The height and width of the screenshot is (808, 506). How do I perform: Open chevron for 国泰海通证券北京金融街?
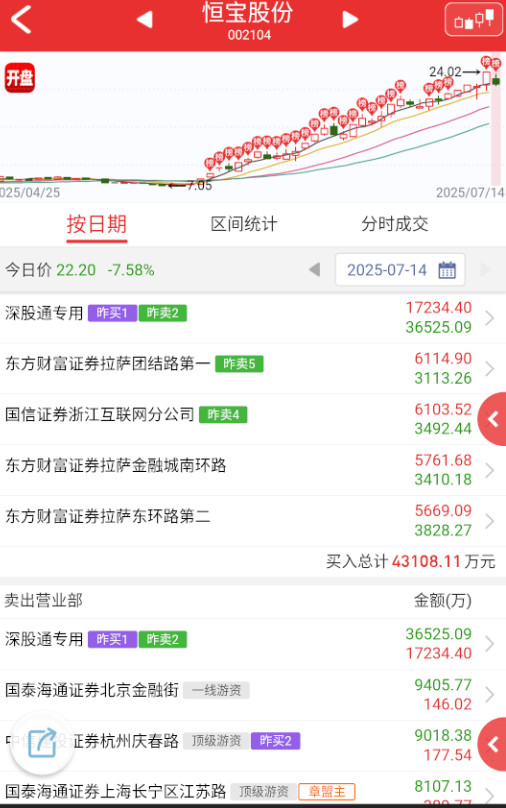coord(490,695)
